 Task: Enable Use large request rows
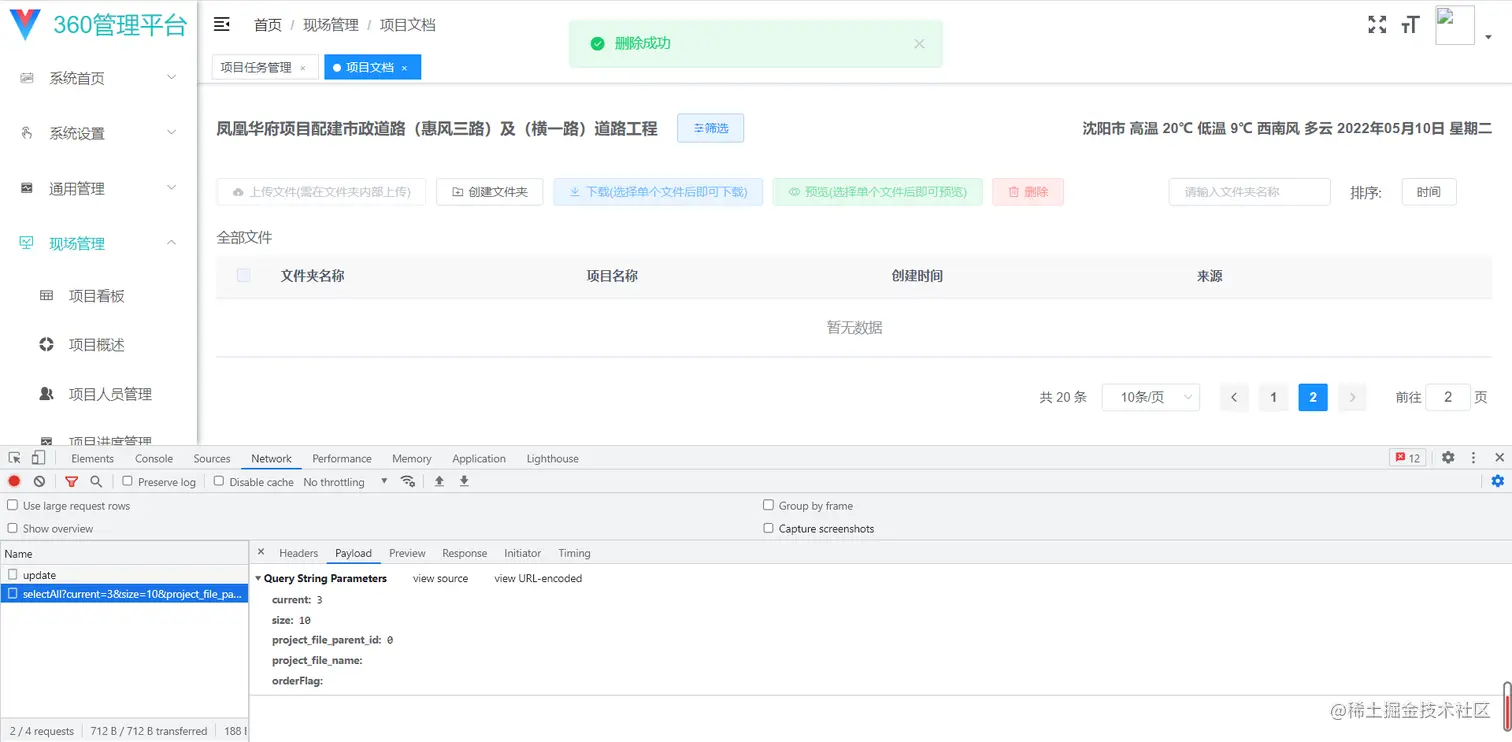click(11, 506)
